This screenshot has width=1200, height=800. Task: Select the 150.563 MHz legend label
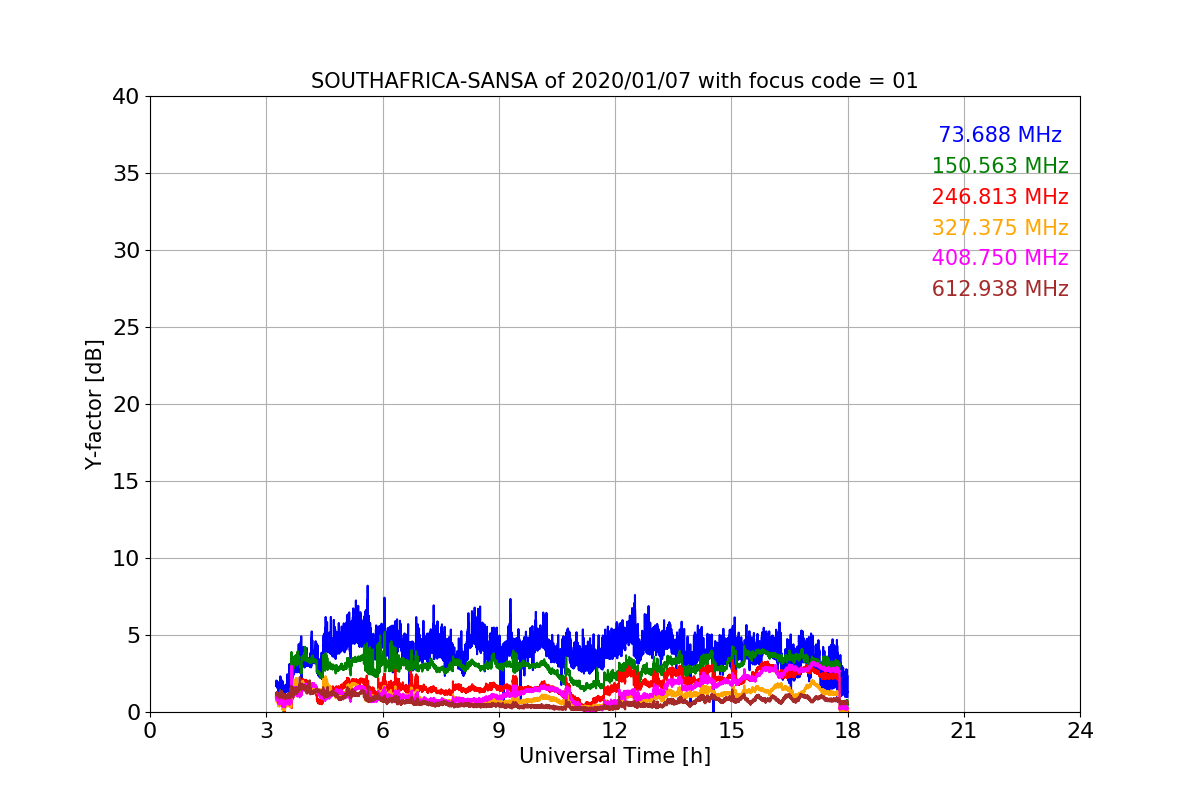(x=1000, y=166)
